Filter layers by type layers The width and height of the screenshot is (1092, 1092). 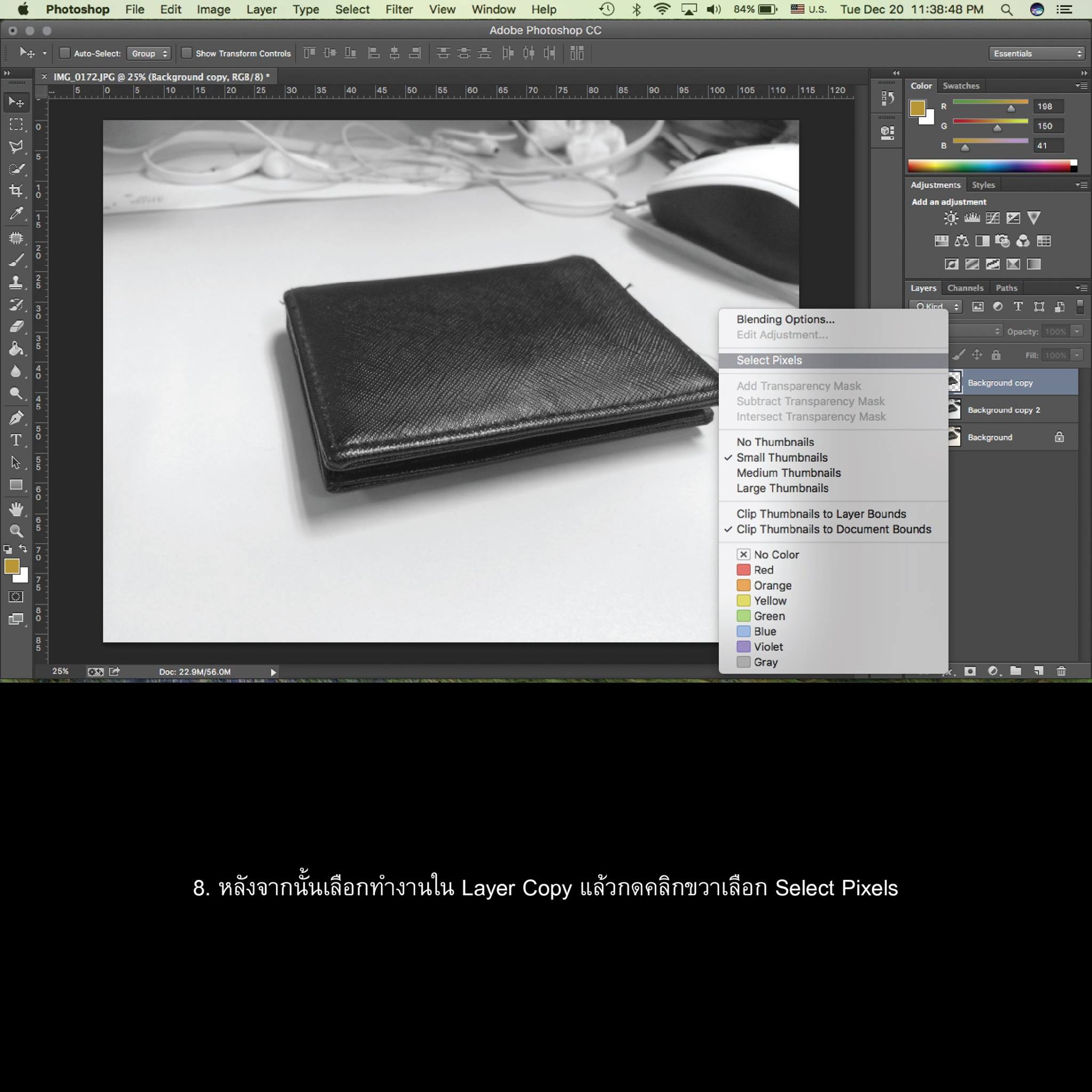[1018, 307]
